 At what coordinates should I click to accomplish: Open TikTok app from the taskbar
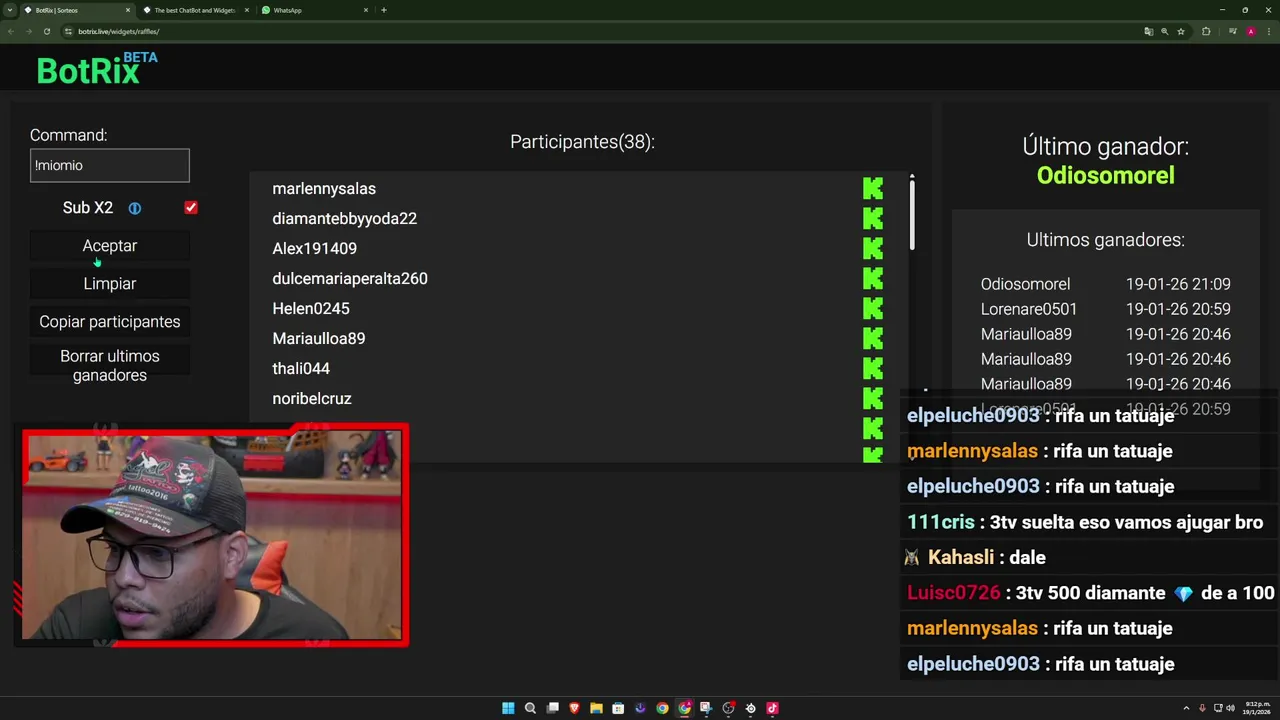click(772, 708)
